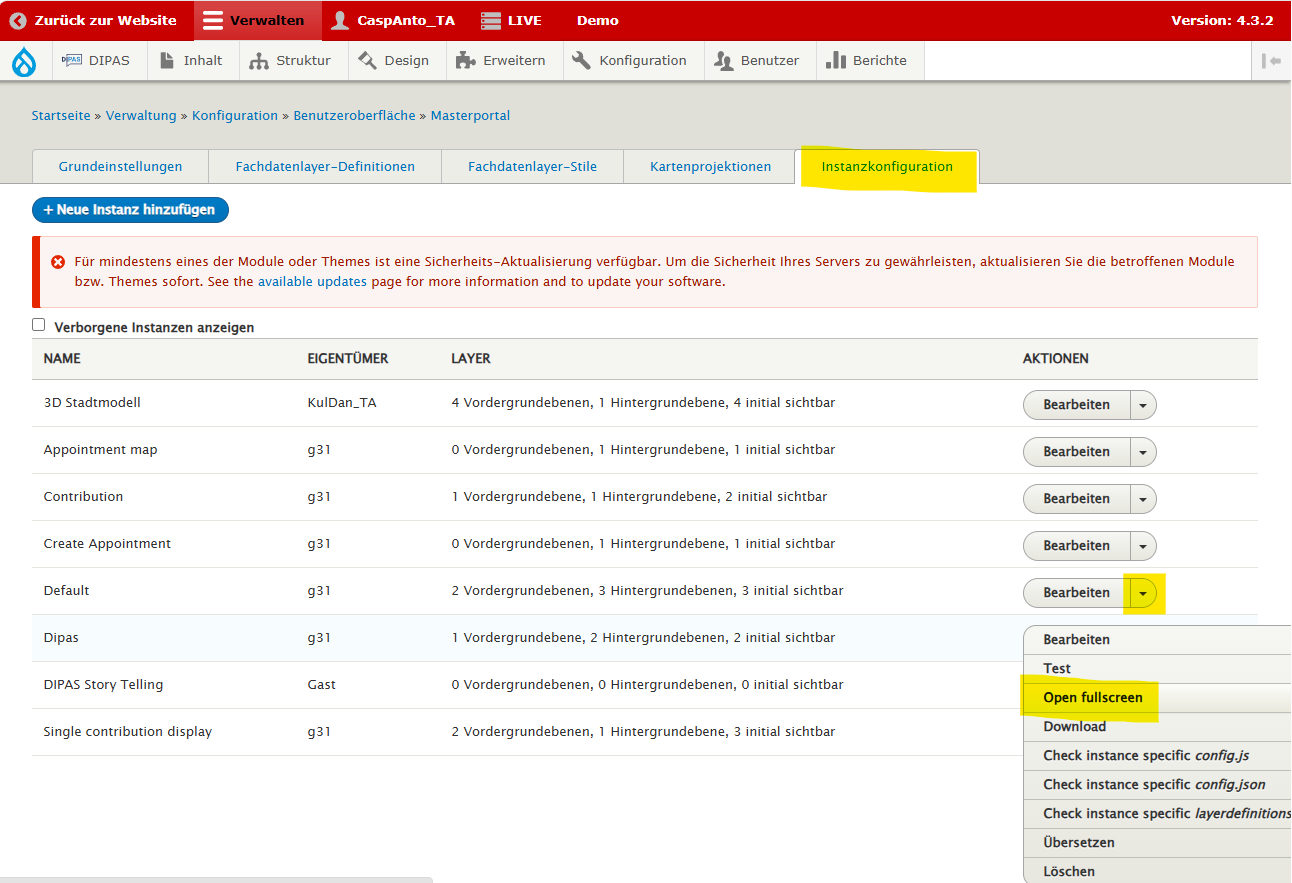The width and height of the screenshot is (1292, 883).
Task: Open the Berichte menu
Action: pos(868,60)
